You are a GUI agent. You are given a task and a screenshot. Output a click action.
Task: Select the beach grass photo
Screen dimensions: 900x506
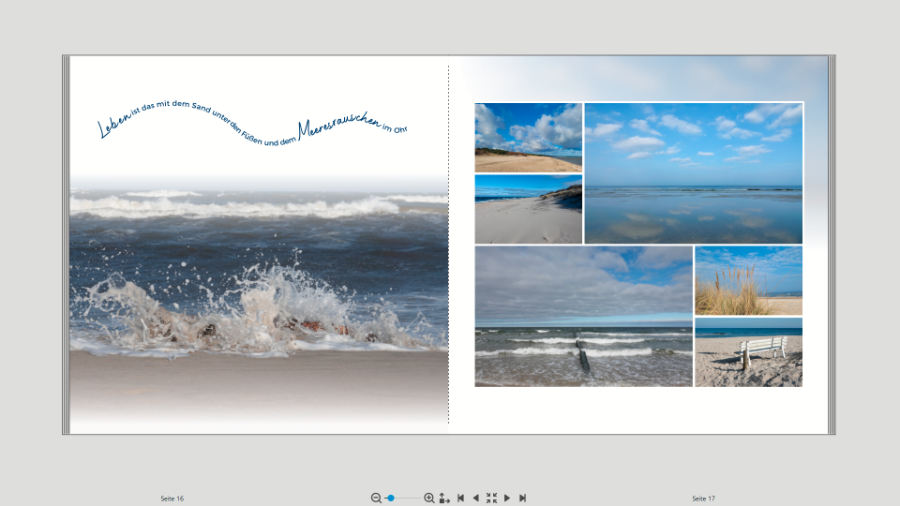click(x=748, y=280)
